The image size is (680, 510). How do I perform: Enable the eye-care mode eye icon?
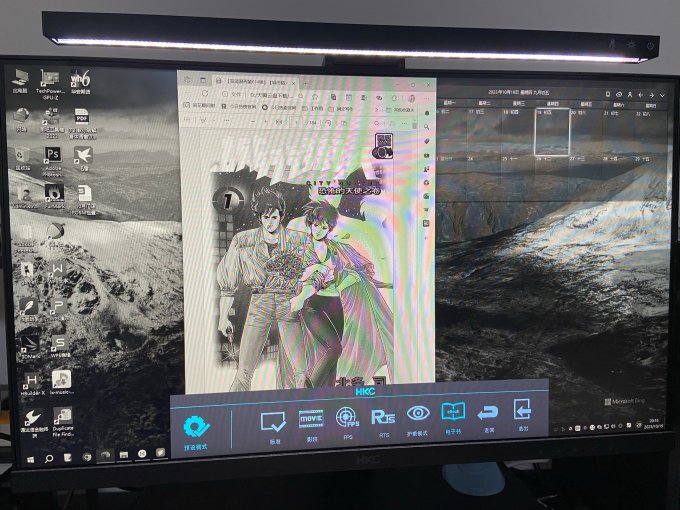tap(418, 413)
